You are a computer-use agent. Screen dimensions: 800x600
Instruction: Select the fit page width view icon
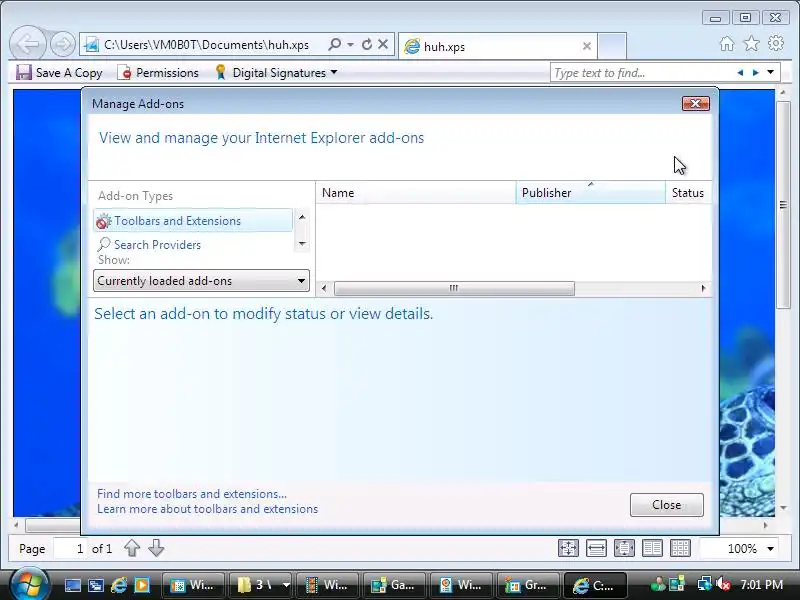596,548
